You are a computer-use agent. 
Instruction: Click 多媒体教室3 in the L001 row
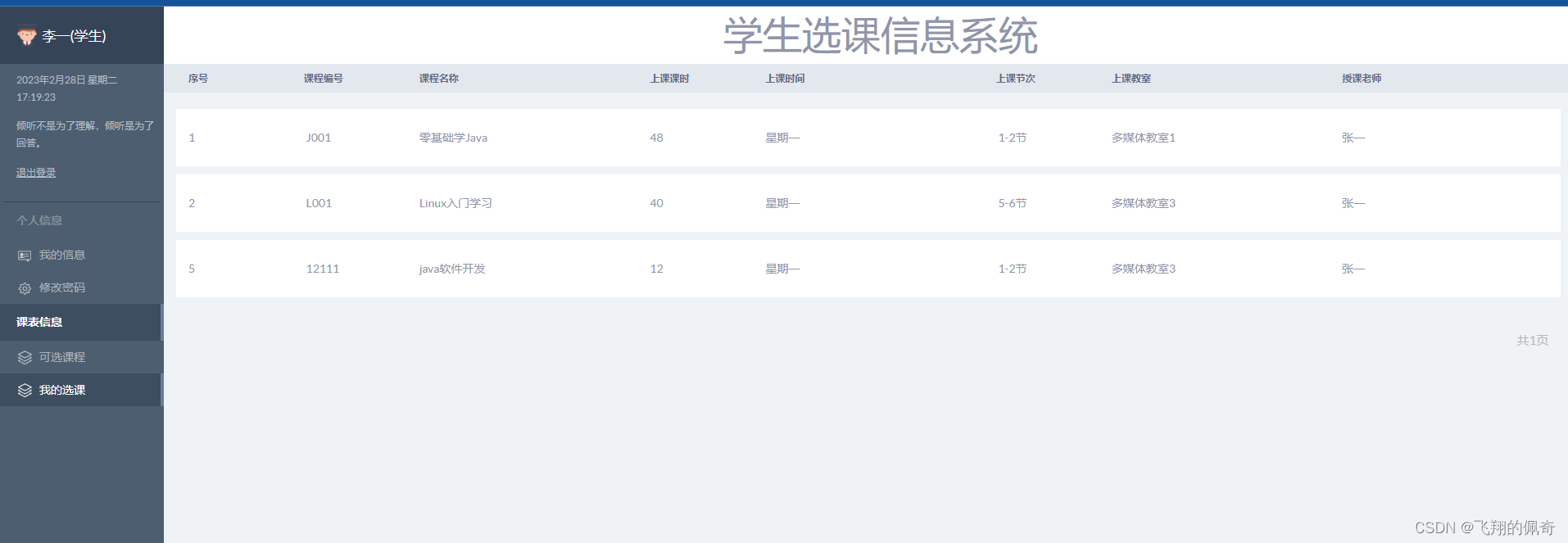pos(1144,203)
